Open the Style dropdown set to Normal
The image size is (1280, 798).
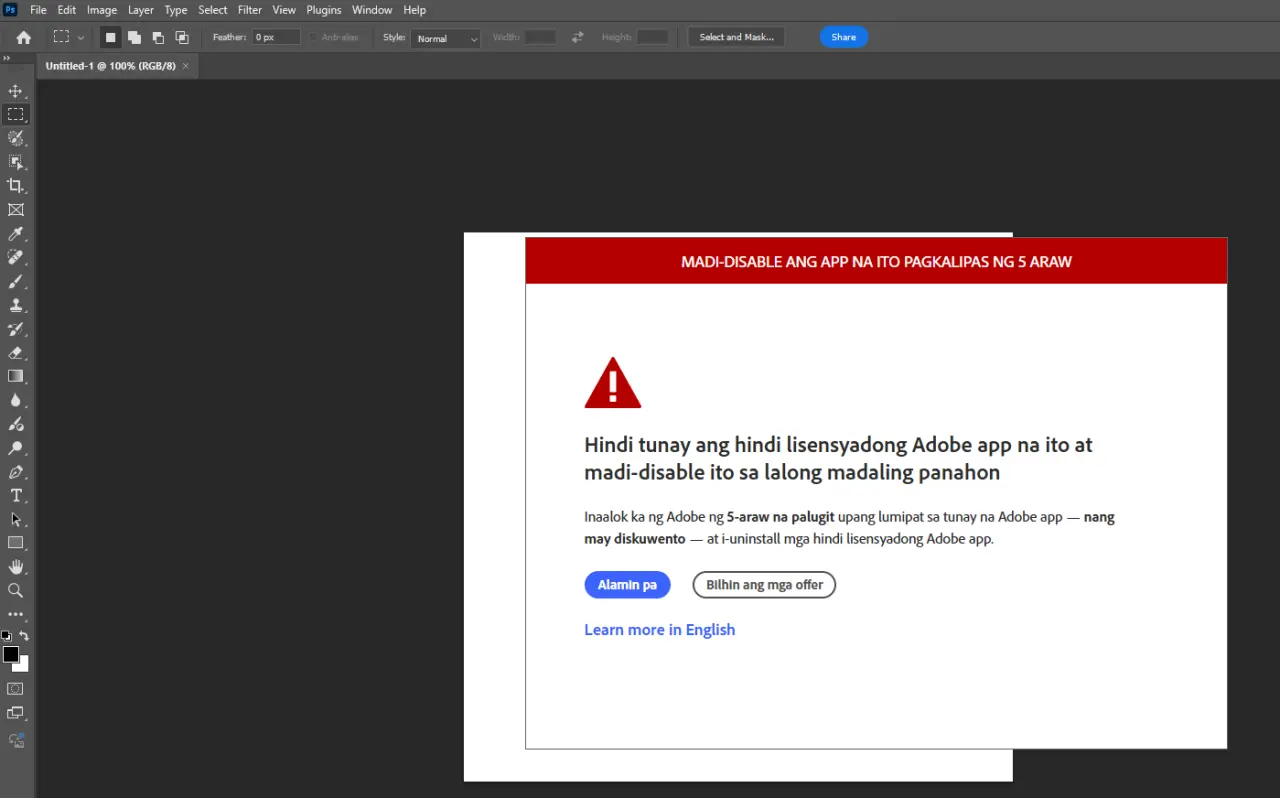tap(446, 38)
